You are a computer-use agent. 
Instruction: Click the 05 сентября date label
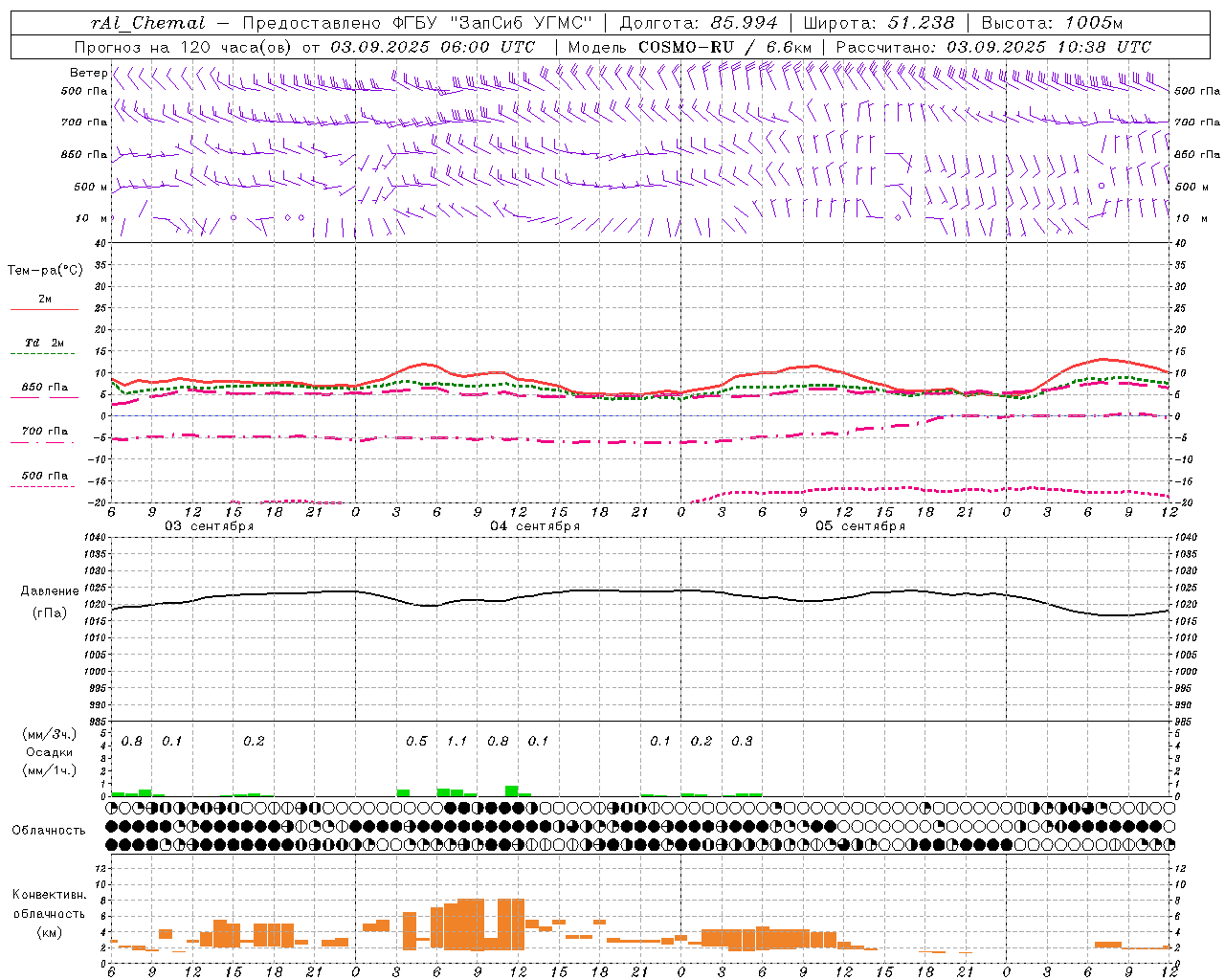click(860, 526)
